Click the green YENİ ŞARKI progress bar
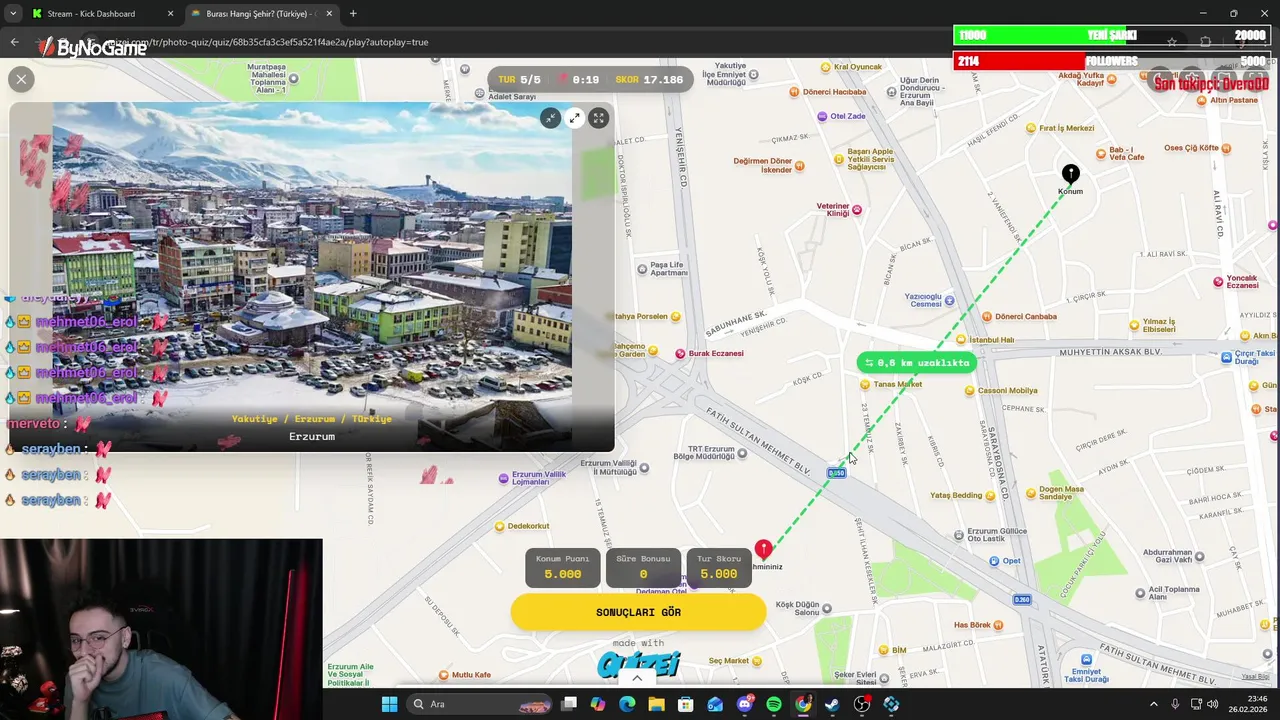 (x=1110, y=36)
